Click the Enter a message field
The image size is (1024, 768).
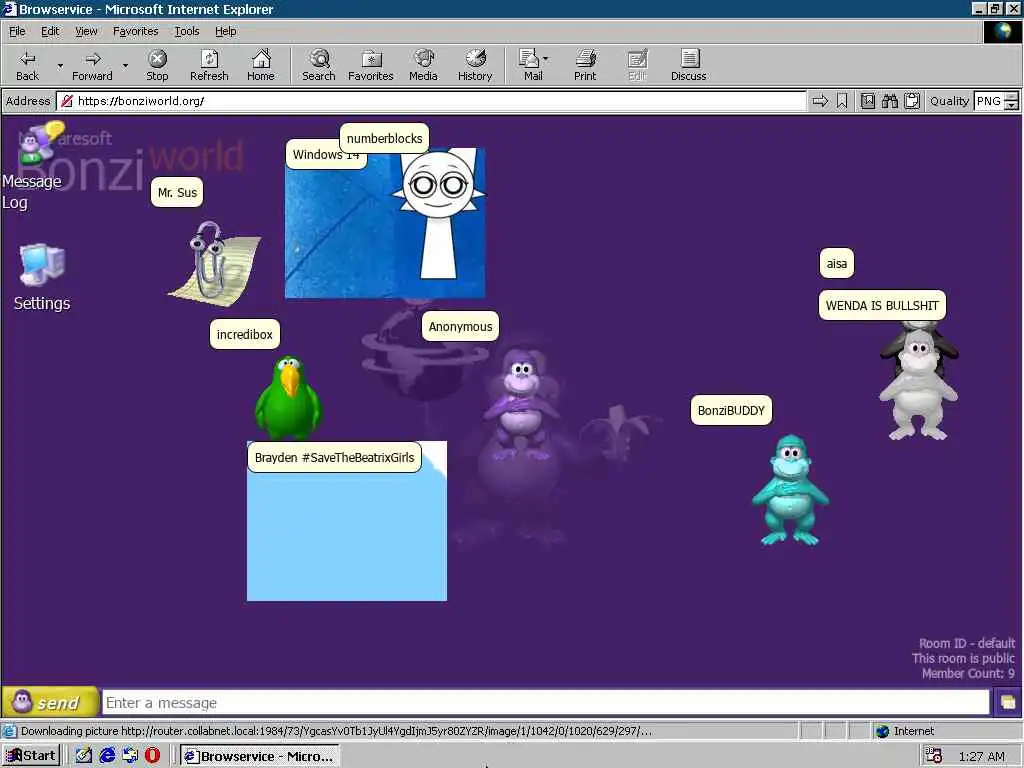click(x=545, y=703)
